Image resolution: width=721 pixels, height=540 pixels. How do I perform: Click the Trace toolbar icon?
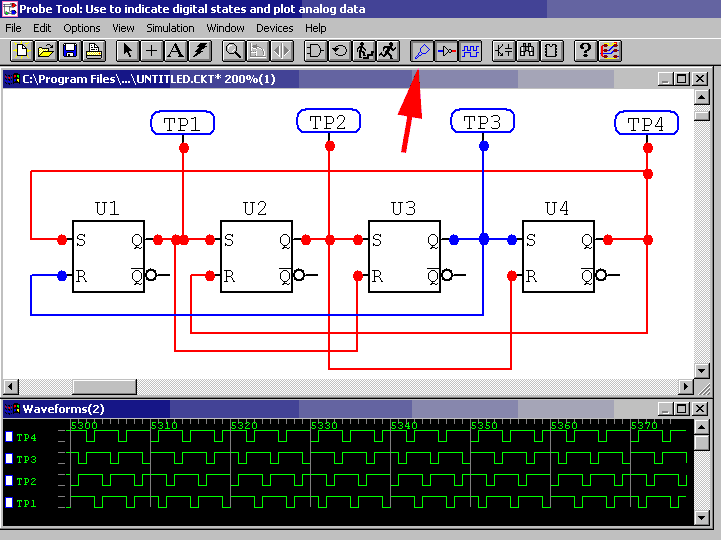[x=446, y=51]
